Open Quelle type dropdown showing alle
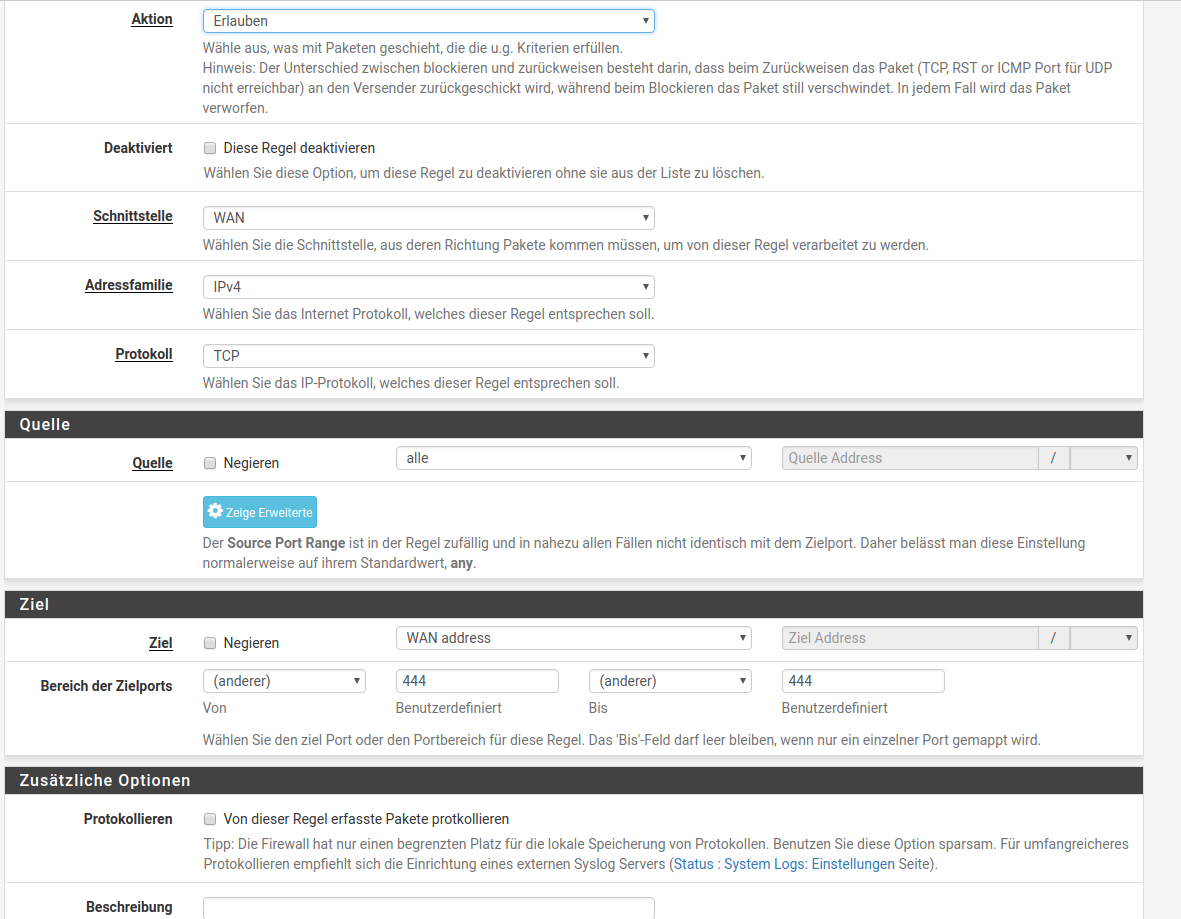Screen dimensions: 1181x919 point(573,458)
